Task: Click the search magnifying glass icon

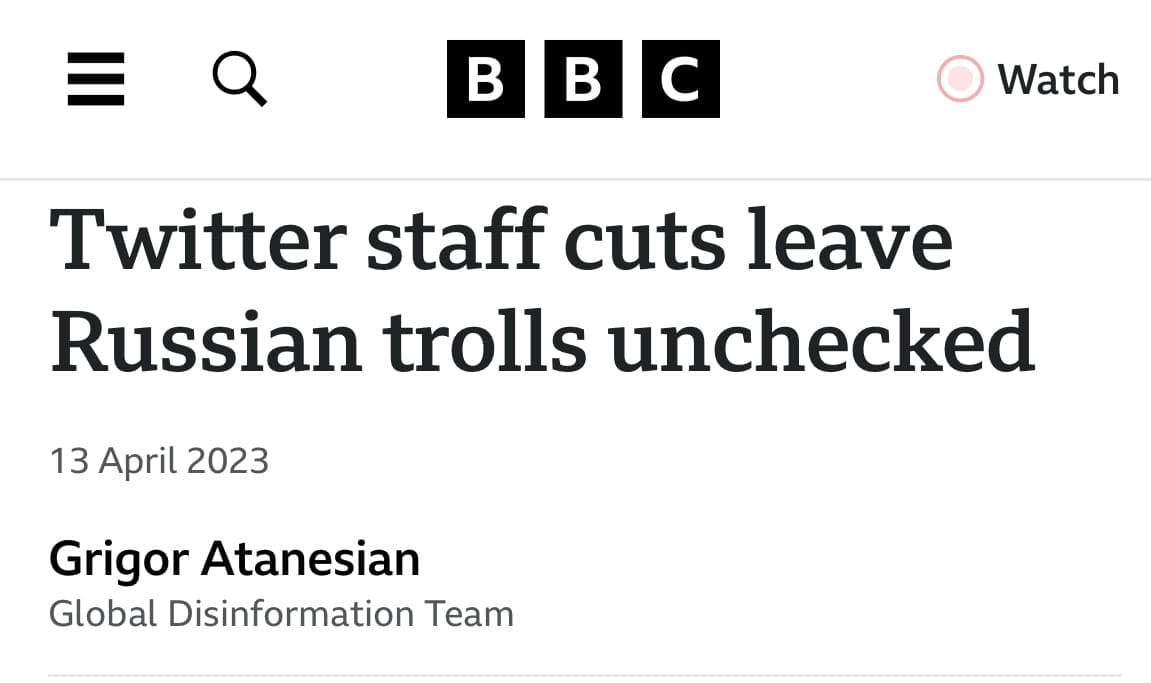Action: pyautogui.click(x=240, y=78)
